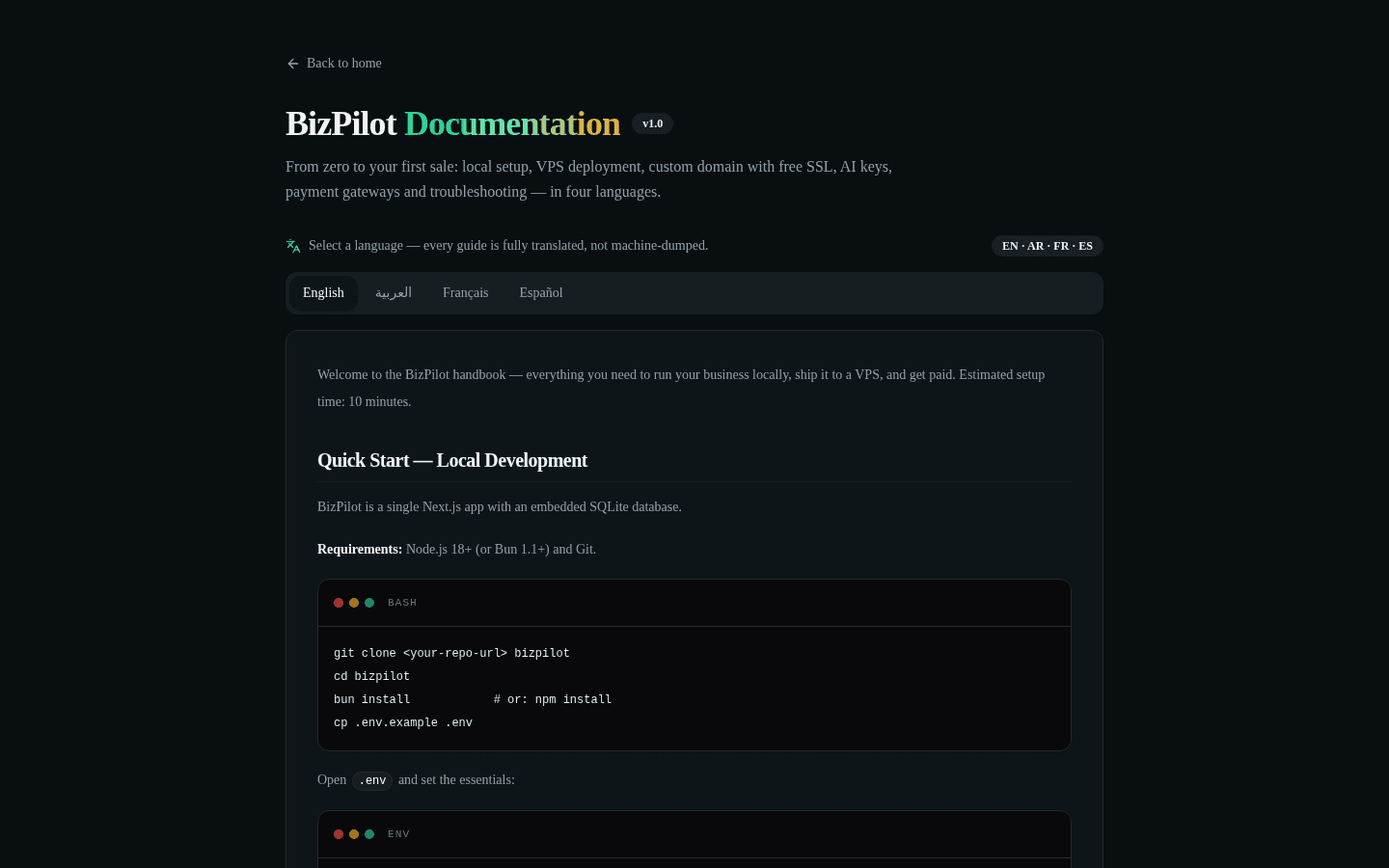
Task: Click the 'From zero to your first sale' subtitle
Action: tap(588, 179)
